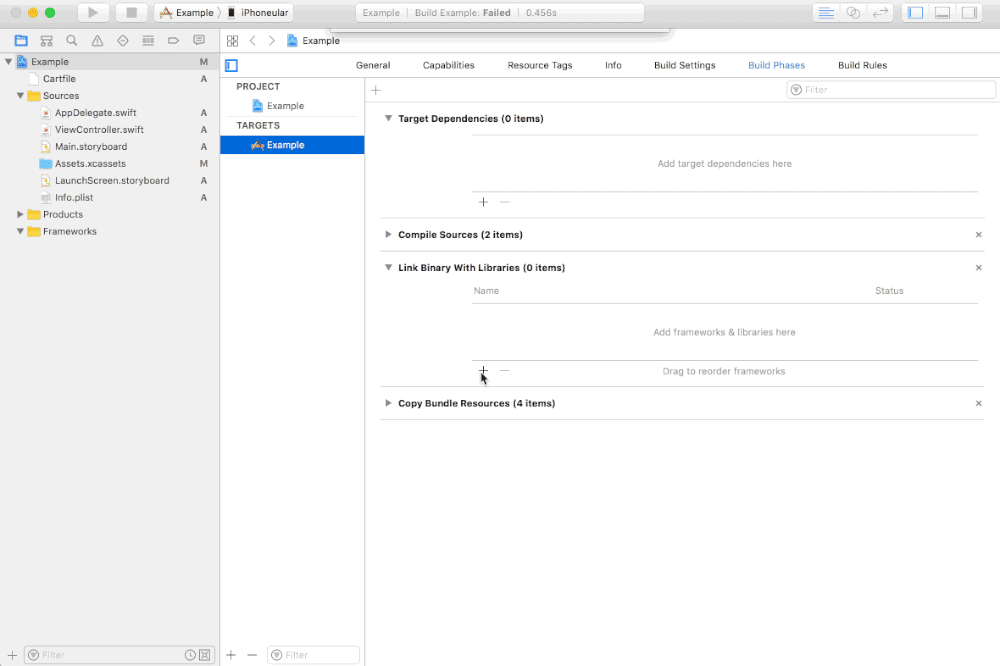Screen dimensions: 1000x666
Task: Collapse the Sources folder
Action: 20,96
